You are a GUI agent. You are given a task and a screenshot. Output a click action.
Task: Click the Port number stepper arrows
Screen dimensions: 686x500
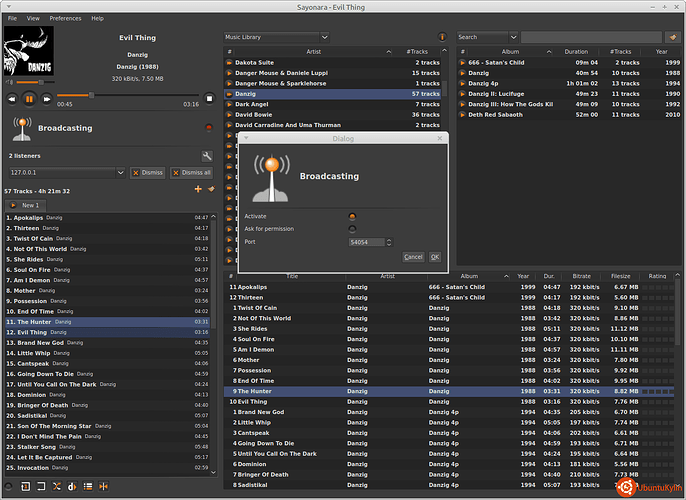tap(389, 242)
